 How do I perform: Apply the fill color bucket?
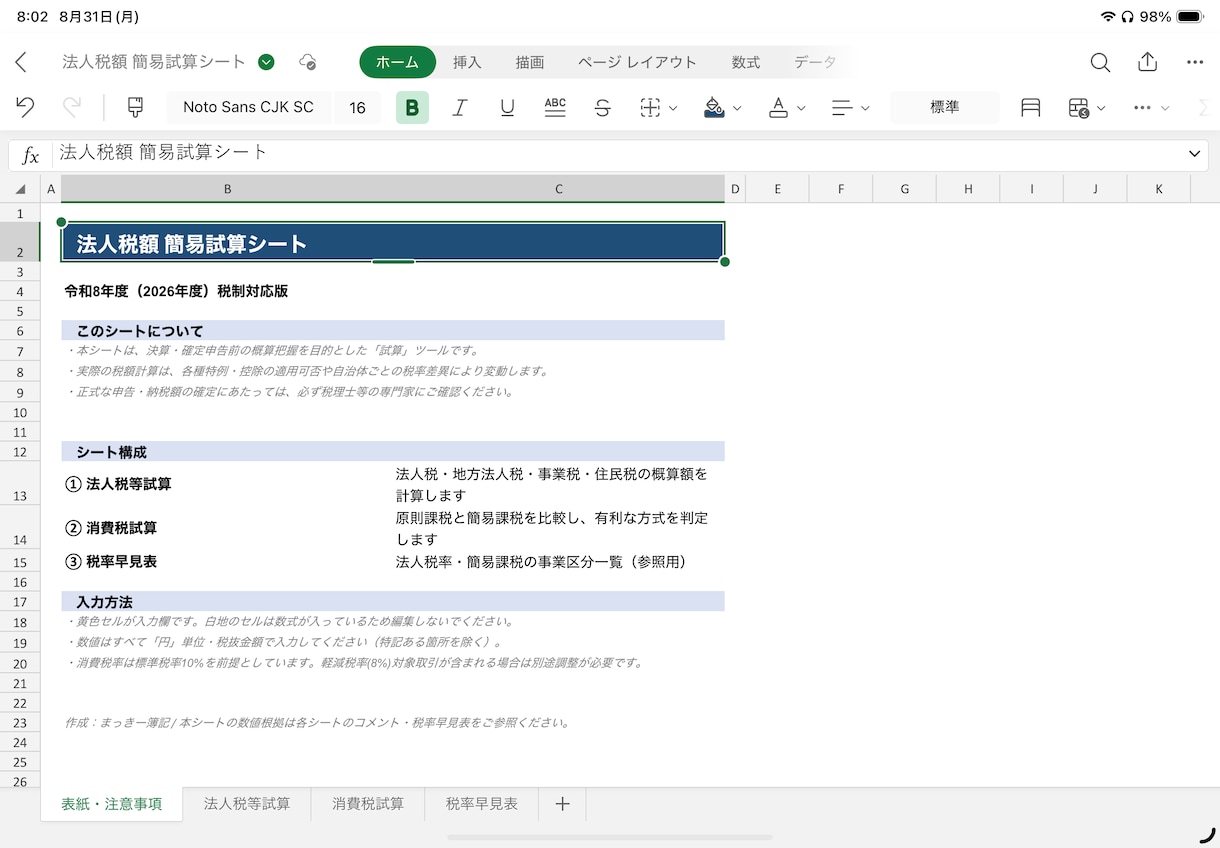point(714,107)
